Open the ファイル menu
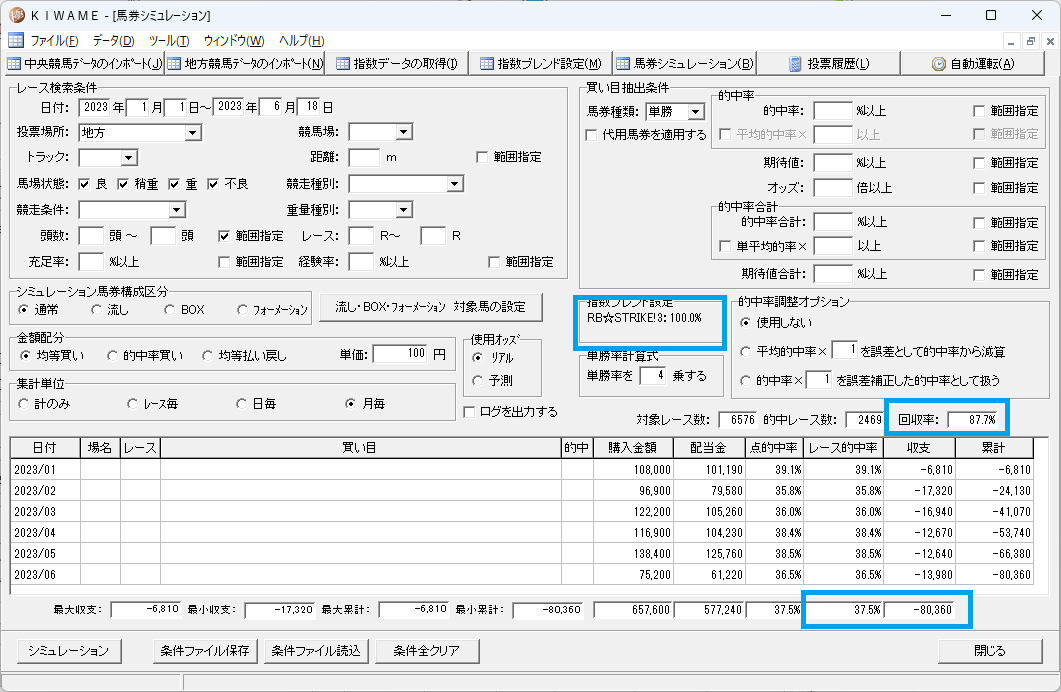This screenshot has width=1061, height=692. (x=54, y=41)
